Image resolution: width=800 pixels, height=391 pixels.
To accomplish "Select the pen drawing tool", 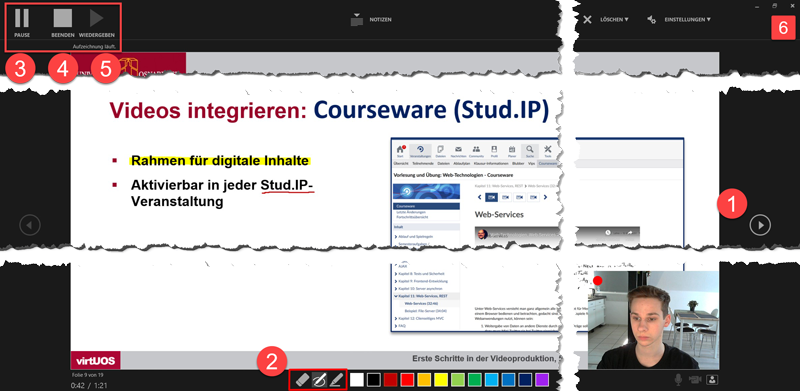I will point(319,380).
